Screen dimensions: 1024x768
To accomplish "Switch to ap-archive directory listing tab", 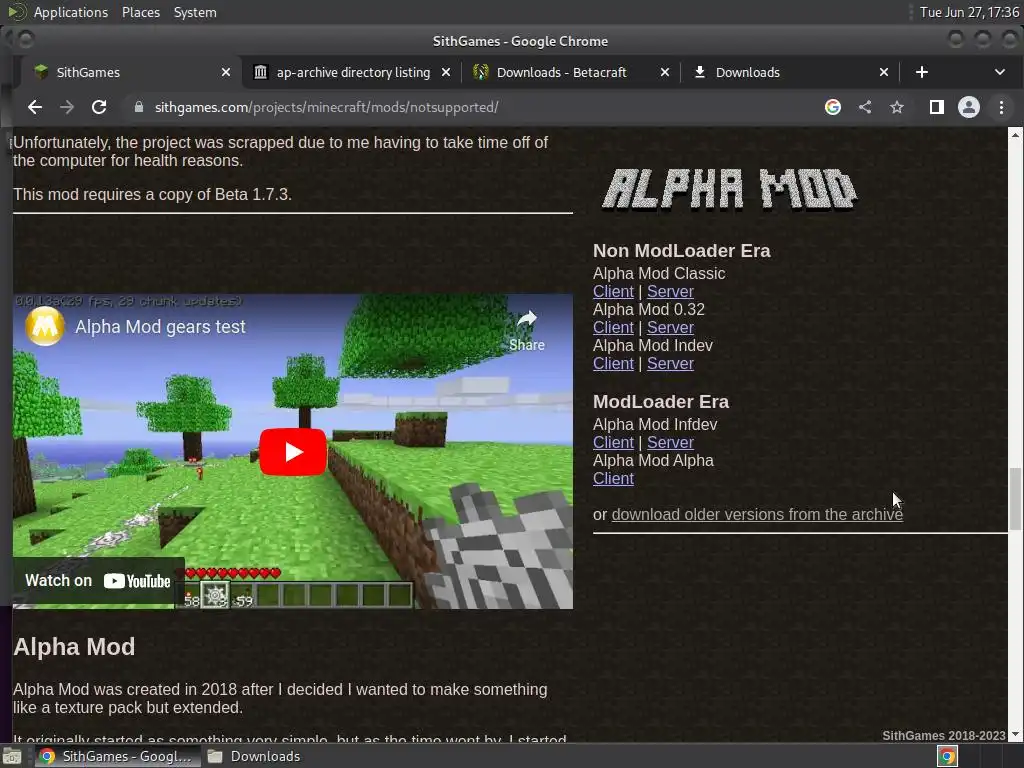I will click(353, 72).
